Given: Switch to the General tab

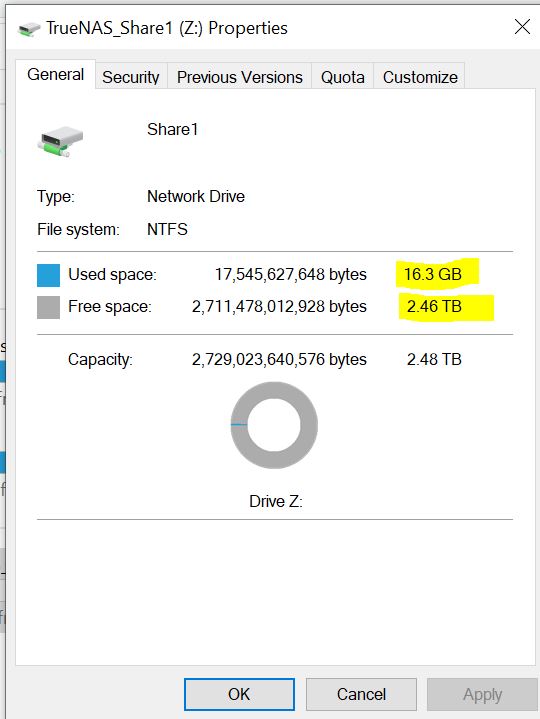Looking at the screenshot, I should [x=55, y=74].
